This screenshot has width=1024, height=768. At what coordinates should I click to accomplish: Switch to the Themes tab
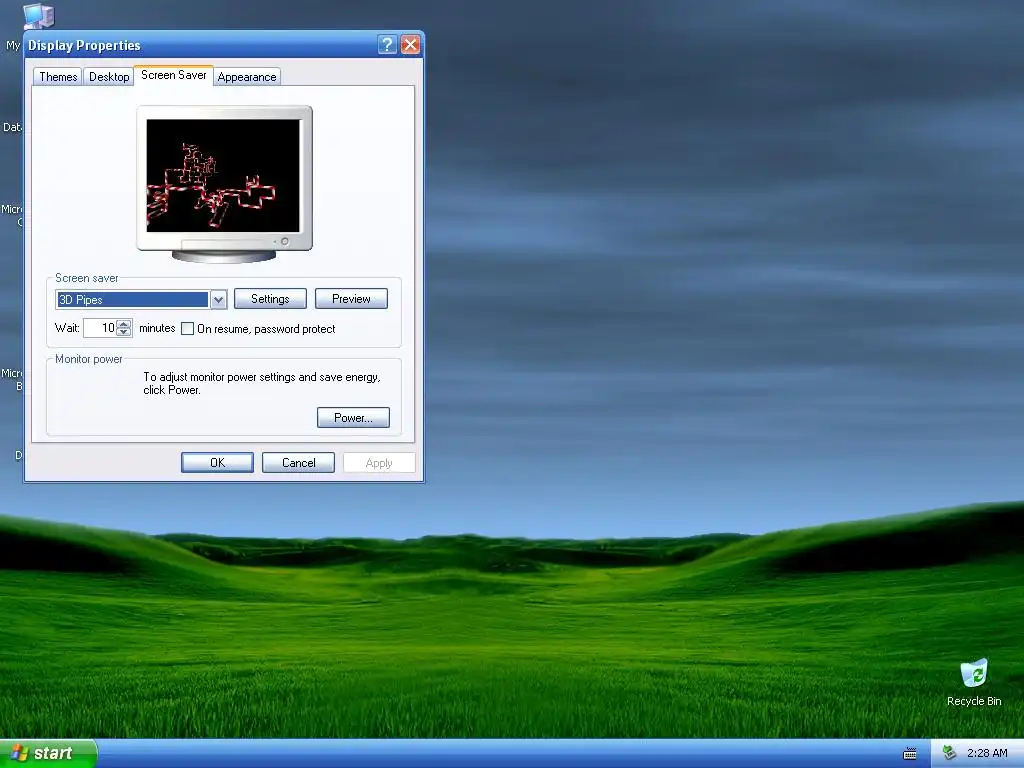58,76
